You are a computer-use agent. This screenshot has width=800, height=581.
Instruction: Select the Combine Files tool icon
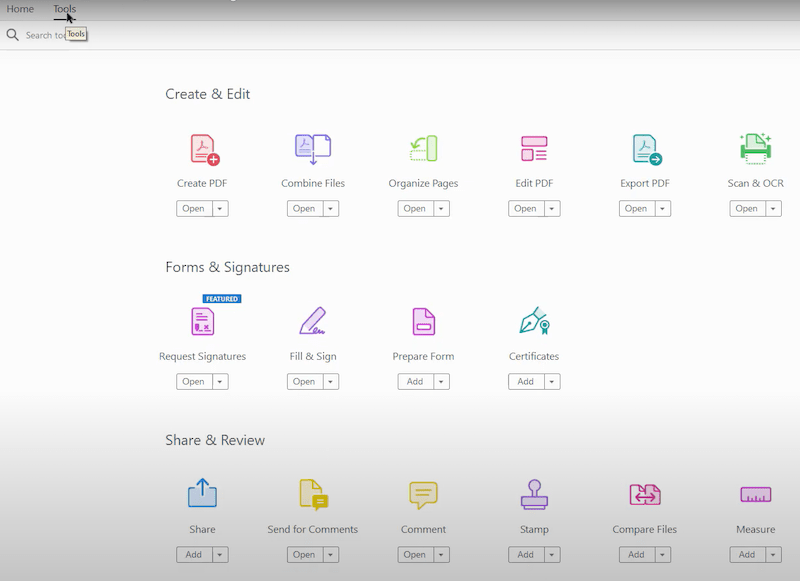(313, 150)
